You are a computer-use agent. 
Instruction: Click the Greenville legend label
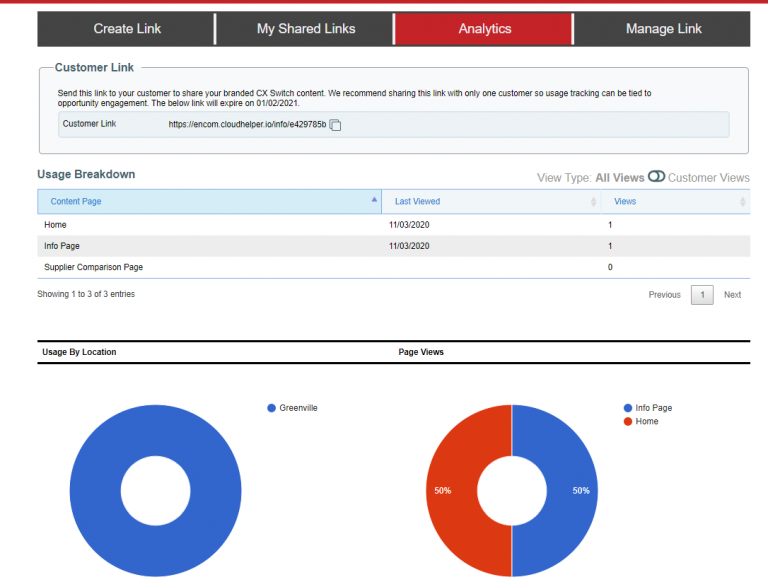298,408
